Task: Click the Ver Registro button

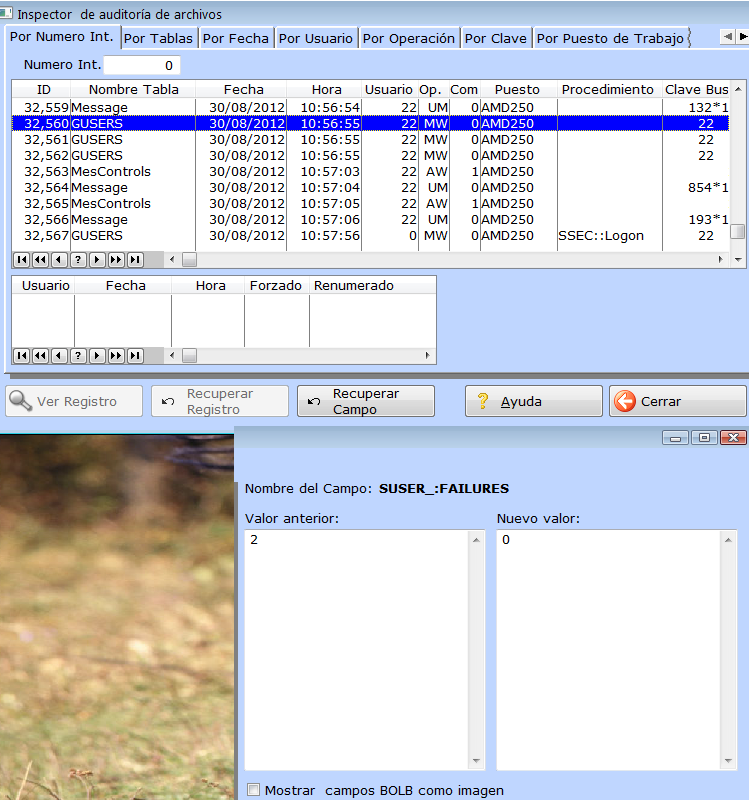Action: pos(74,402)
